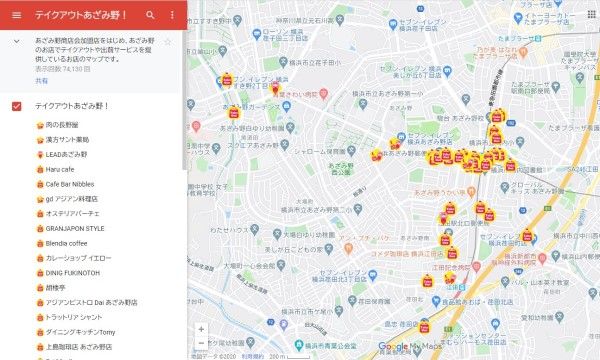Viewport: 600px width, 360px height.
Task: Click the search magnifier icon
Action: [x=150, y=15]
